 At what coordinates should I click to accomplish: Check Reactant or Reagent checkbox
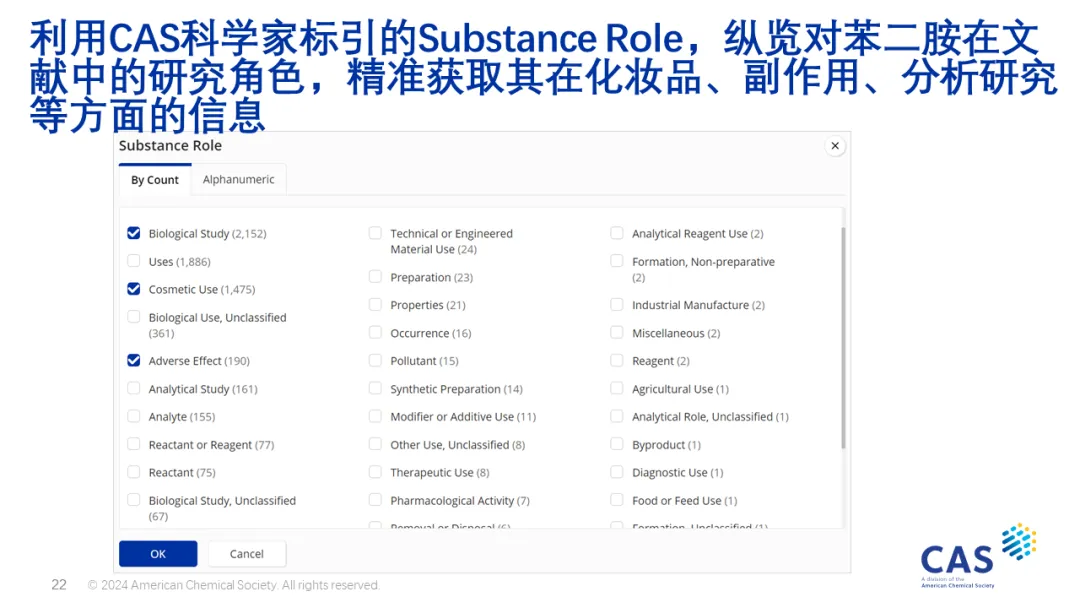pos(134,444)
